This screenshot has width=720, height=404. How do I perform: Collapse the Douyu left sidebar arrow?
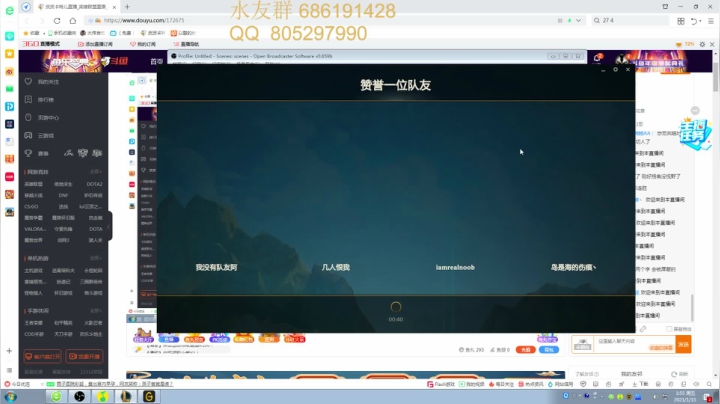(109, 226)
